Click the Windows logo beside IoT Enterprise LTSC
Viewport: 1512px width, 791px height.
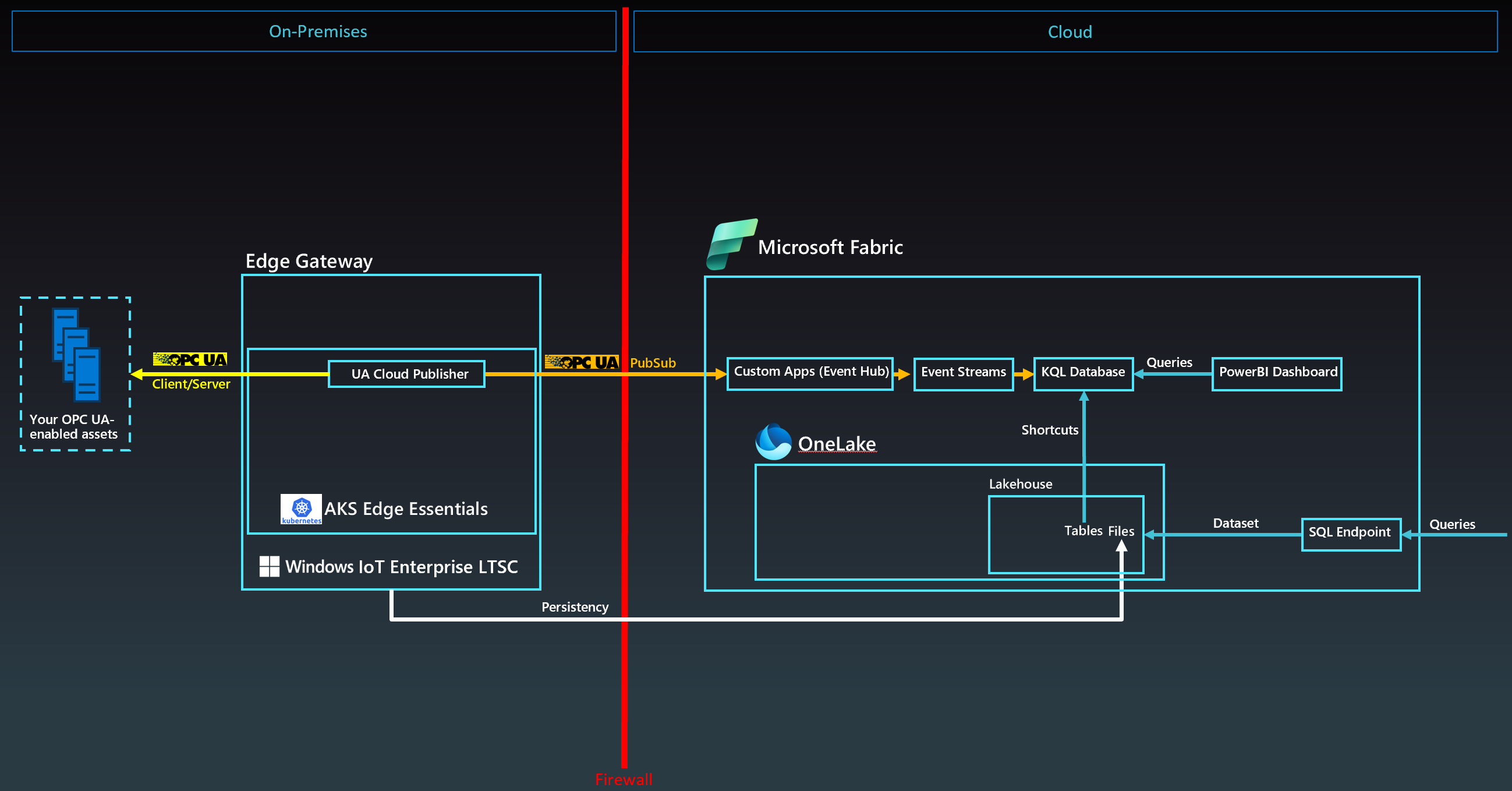click(x=270, y=566)
